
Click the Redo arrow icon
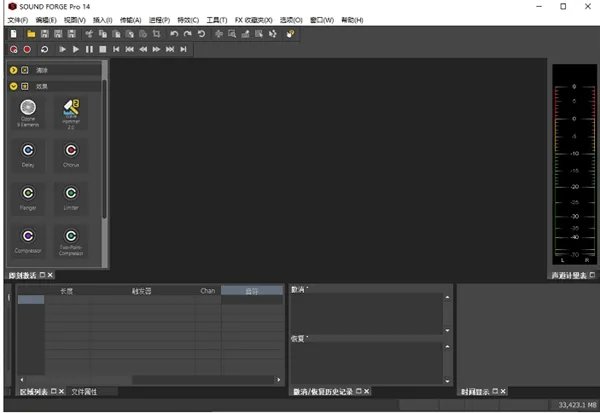[188, 34]
